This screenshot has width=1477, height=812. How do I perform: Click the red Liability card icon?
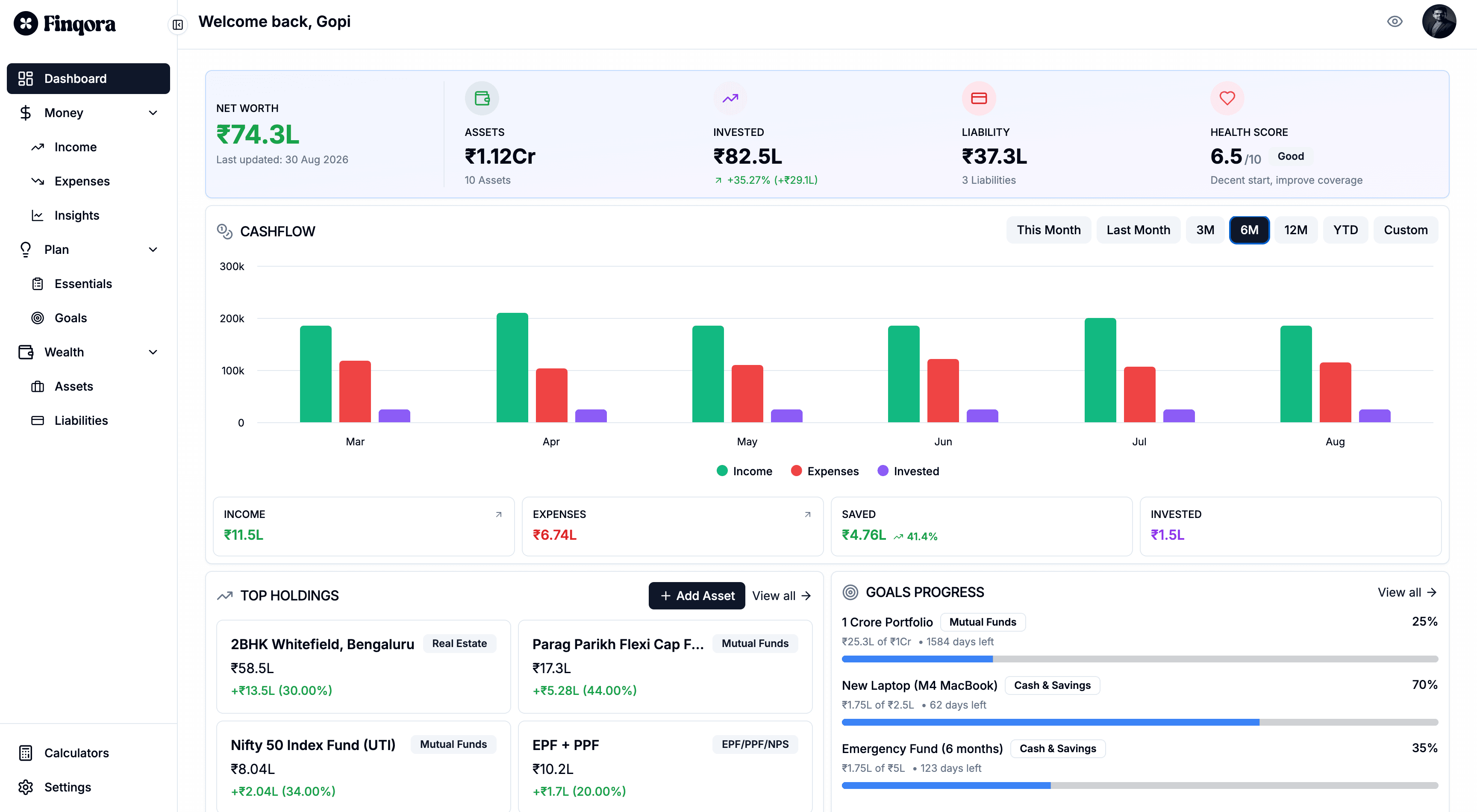pos(979,99)
